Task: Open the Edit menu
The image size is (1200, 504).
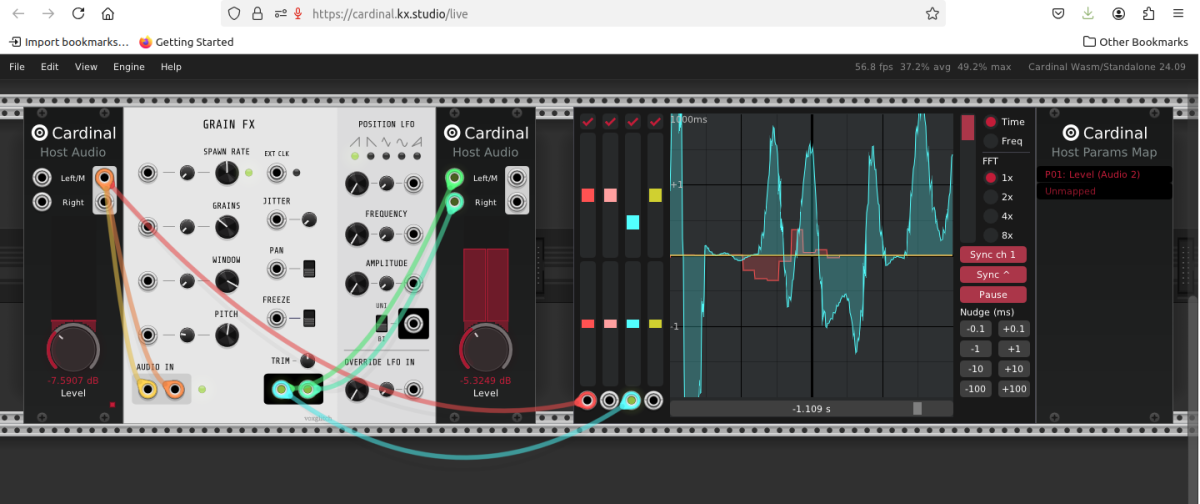Action: tap(50, 67)
